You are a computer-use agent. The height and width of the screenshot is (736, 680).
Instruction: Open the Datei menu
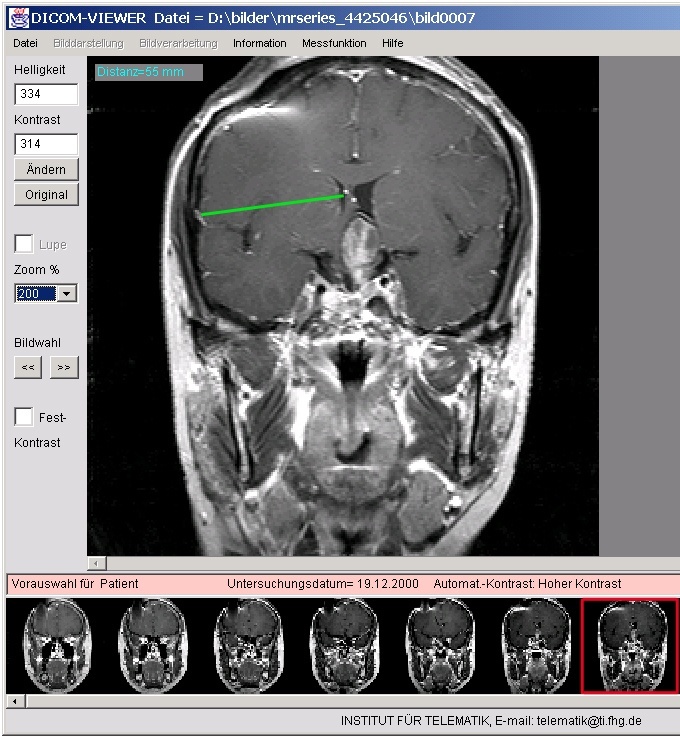[26, 44]
